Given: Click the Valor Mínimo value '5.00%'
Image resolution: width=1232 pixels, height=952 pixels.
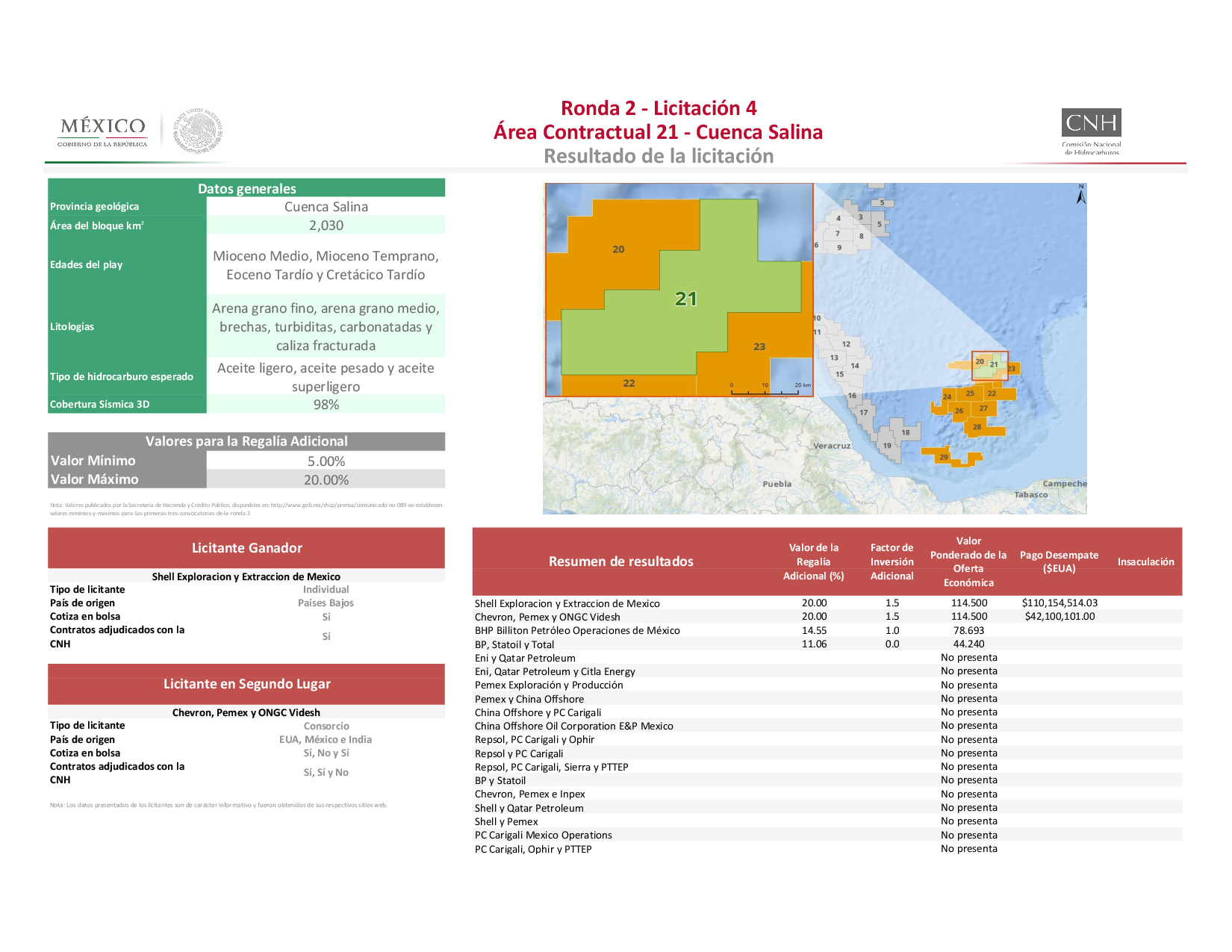Looking at the screenshot, I should [326, 461].
